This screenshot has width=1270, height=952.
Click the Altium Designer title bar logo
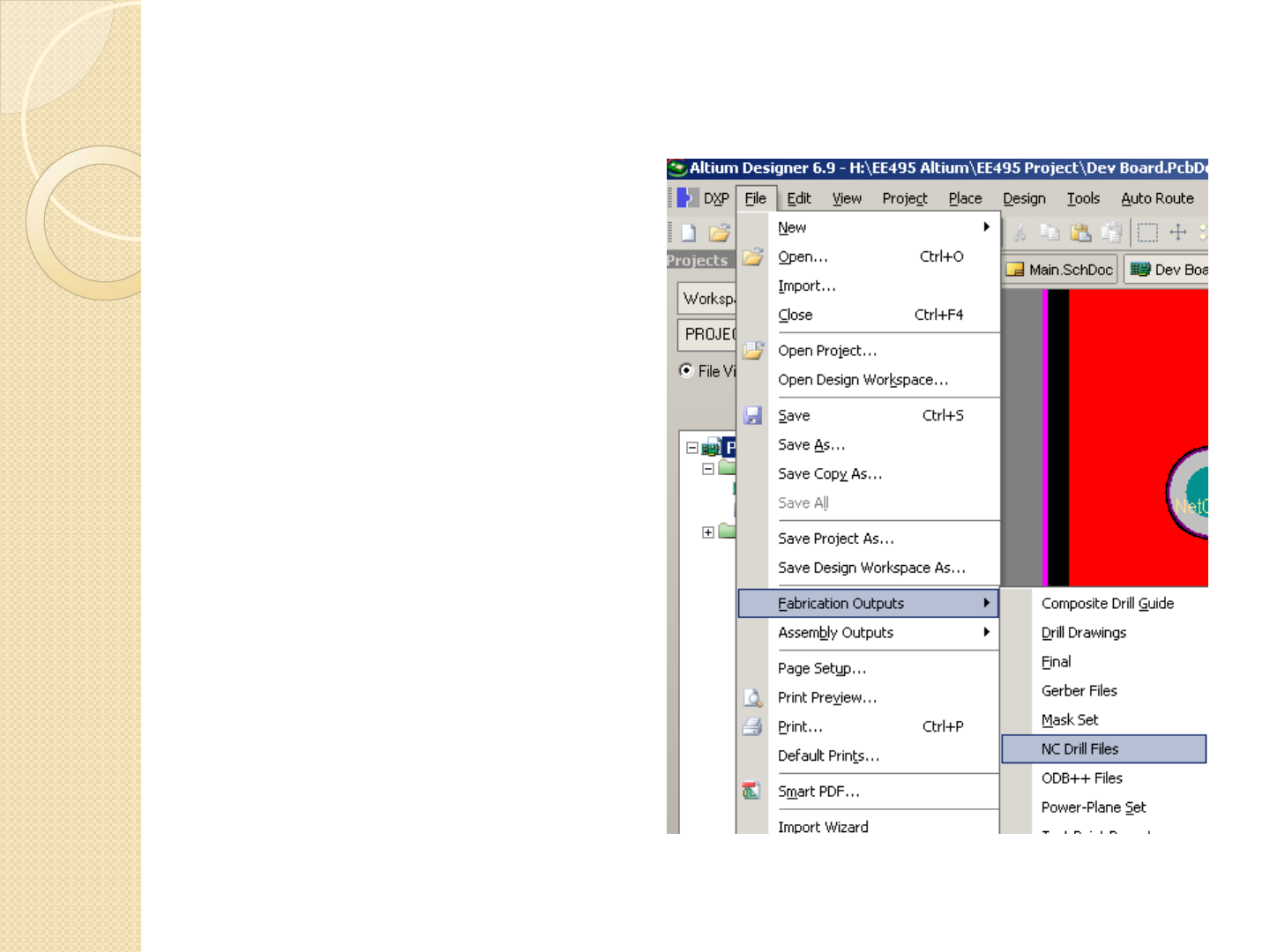pyautogui.click(x=677, y=167)
